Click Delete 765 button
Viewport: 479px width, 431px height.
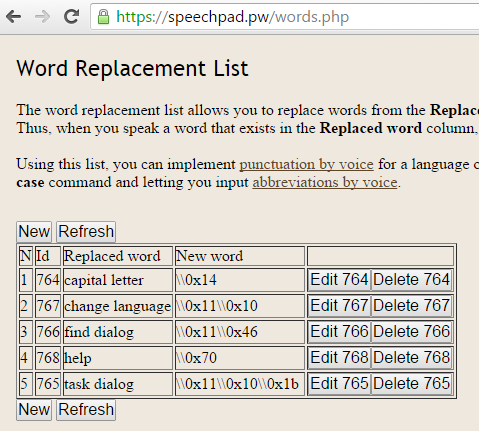pos(411,384)
